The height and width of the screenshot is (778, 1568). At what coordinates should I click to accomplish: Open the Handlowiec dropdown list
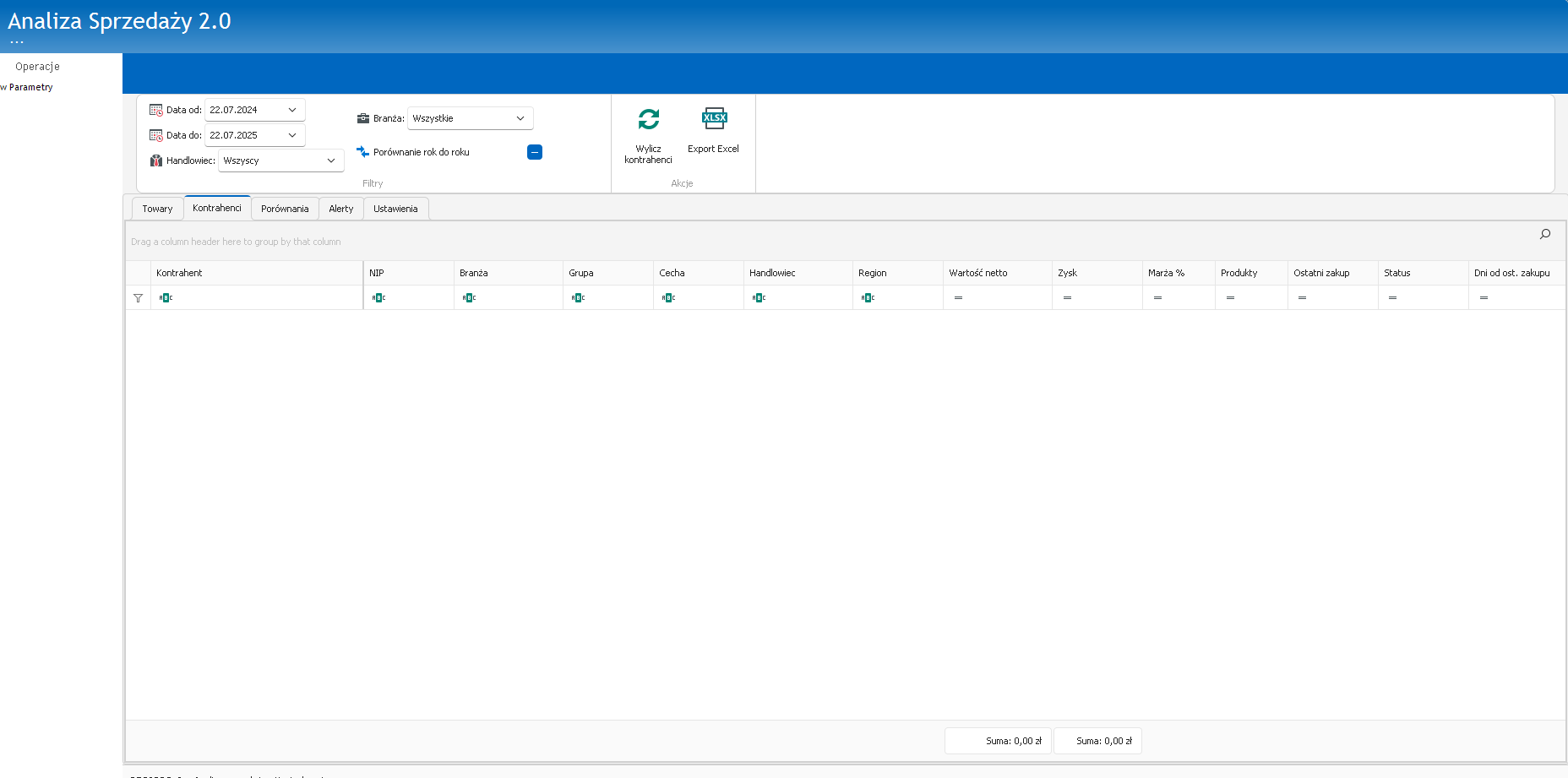[331, 160]
